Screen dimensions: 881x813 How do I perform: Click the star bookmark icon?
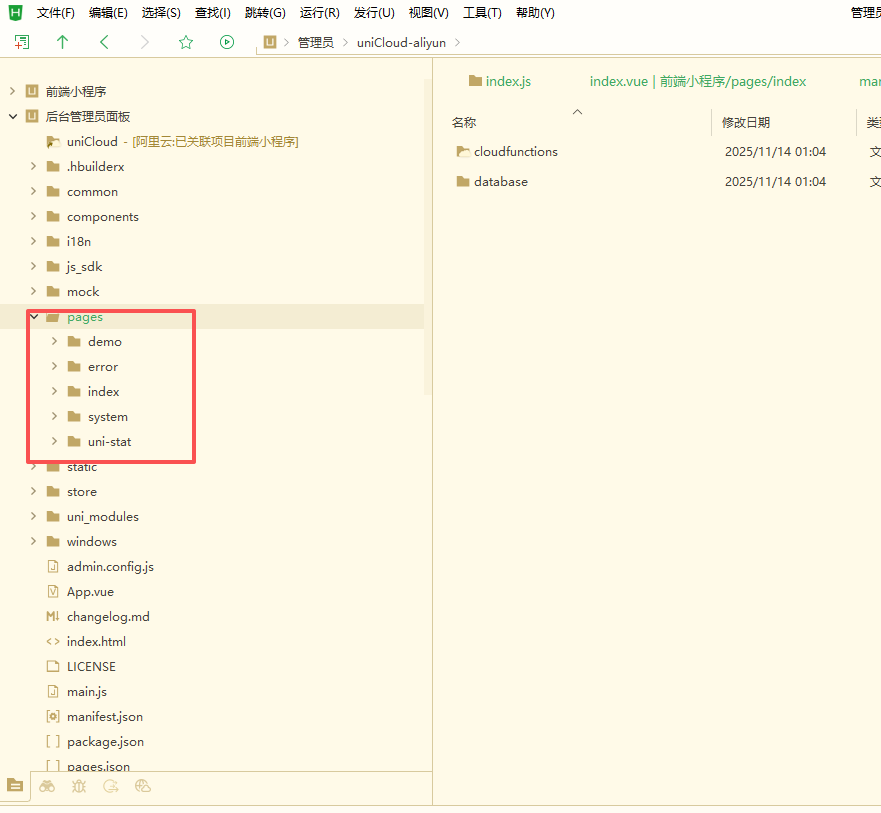point(185,42)
